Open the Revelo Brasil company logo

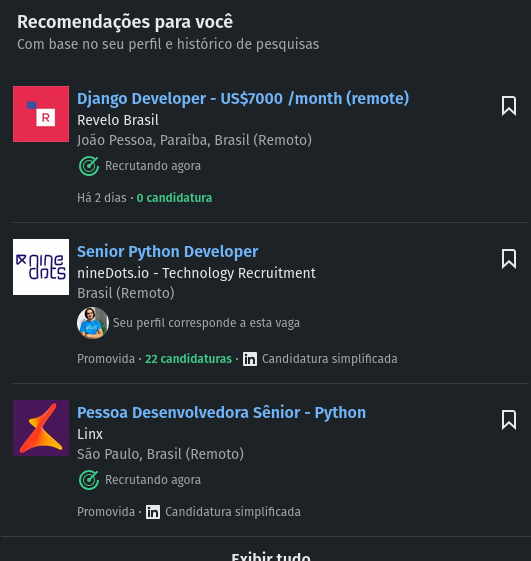coord(41,114)
